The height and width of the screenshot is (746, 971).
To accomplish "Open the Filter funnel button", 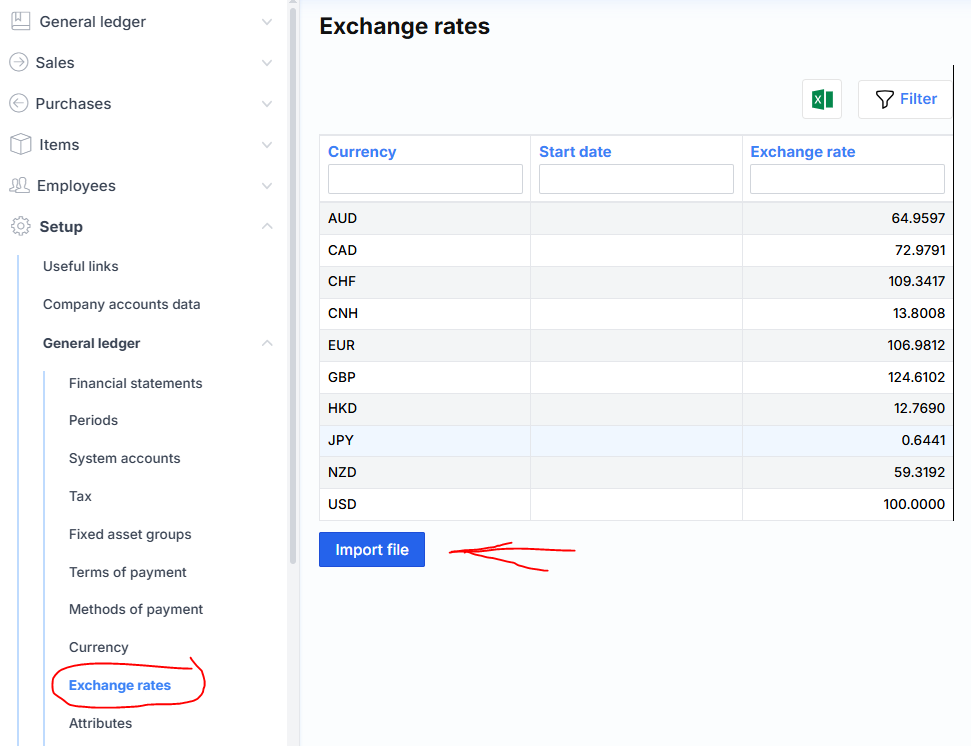I will (x=905, y=99).
